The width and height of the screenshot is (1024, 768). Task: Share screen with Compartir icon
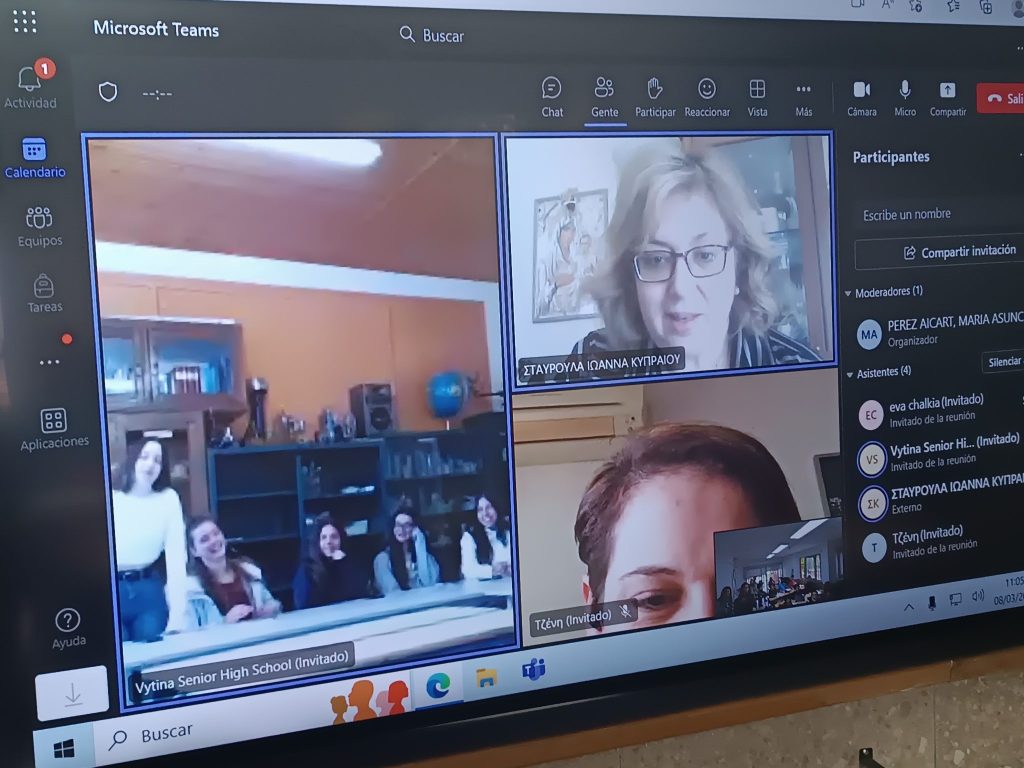(x=947, y=97)
